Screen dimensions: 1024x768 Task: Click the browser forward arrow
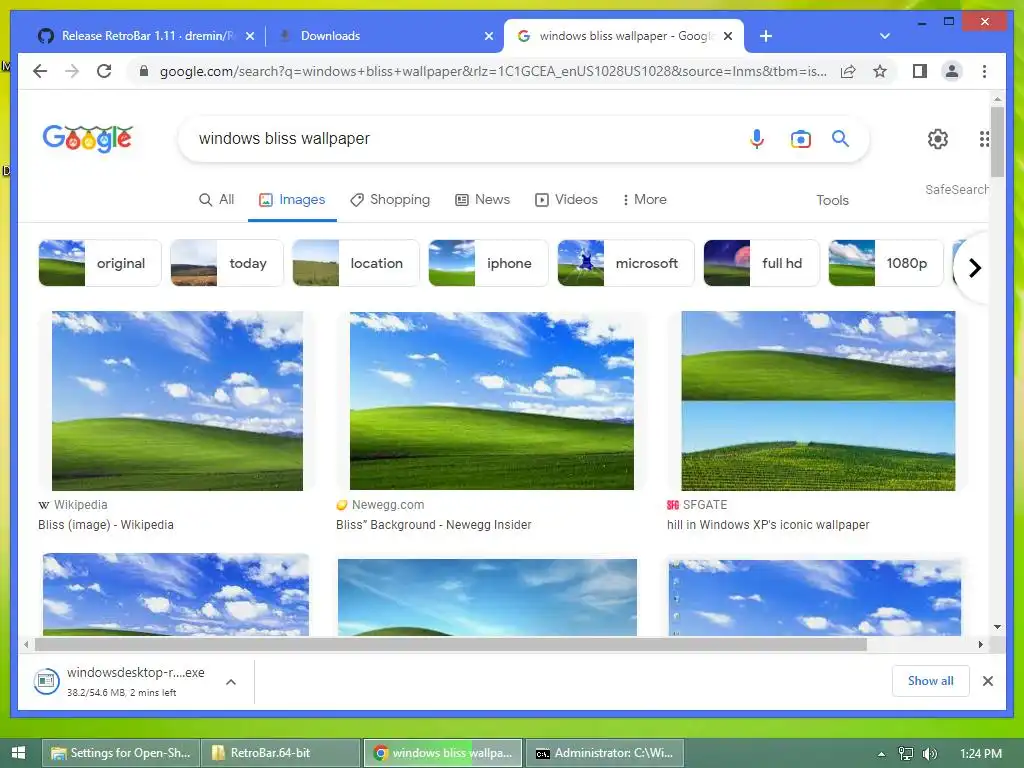[x=72, y=71]
